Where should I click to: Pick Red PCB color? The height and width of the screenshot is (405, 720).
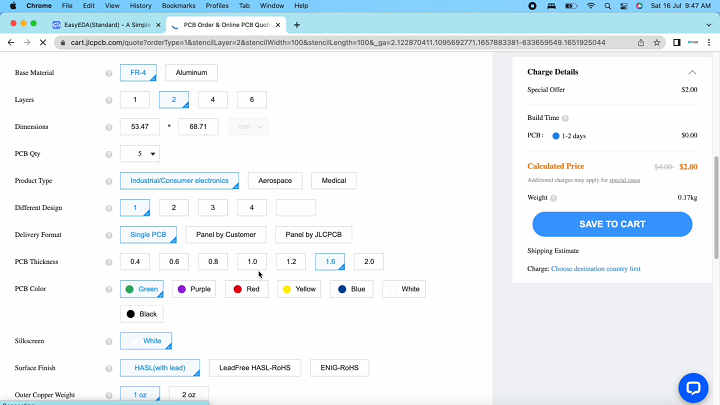(x=247, y=289)
